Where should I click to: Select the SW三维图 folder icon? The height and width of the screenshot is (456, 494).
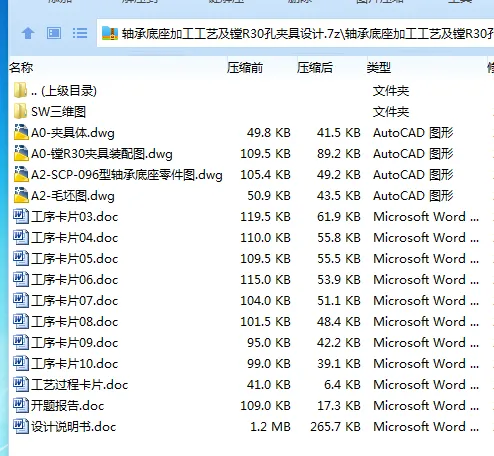[21, 111]
